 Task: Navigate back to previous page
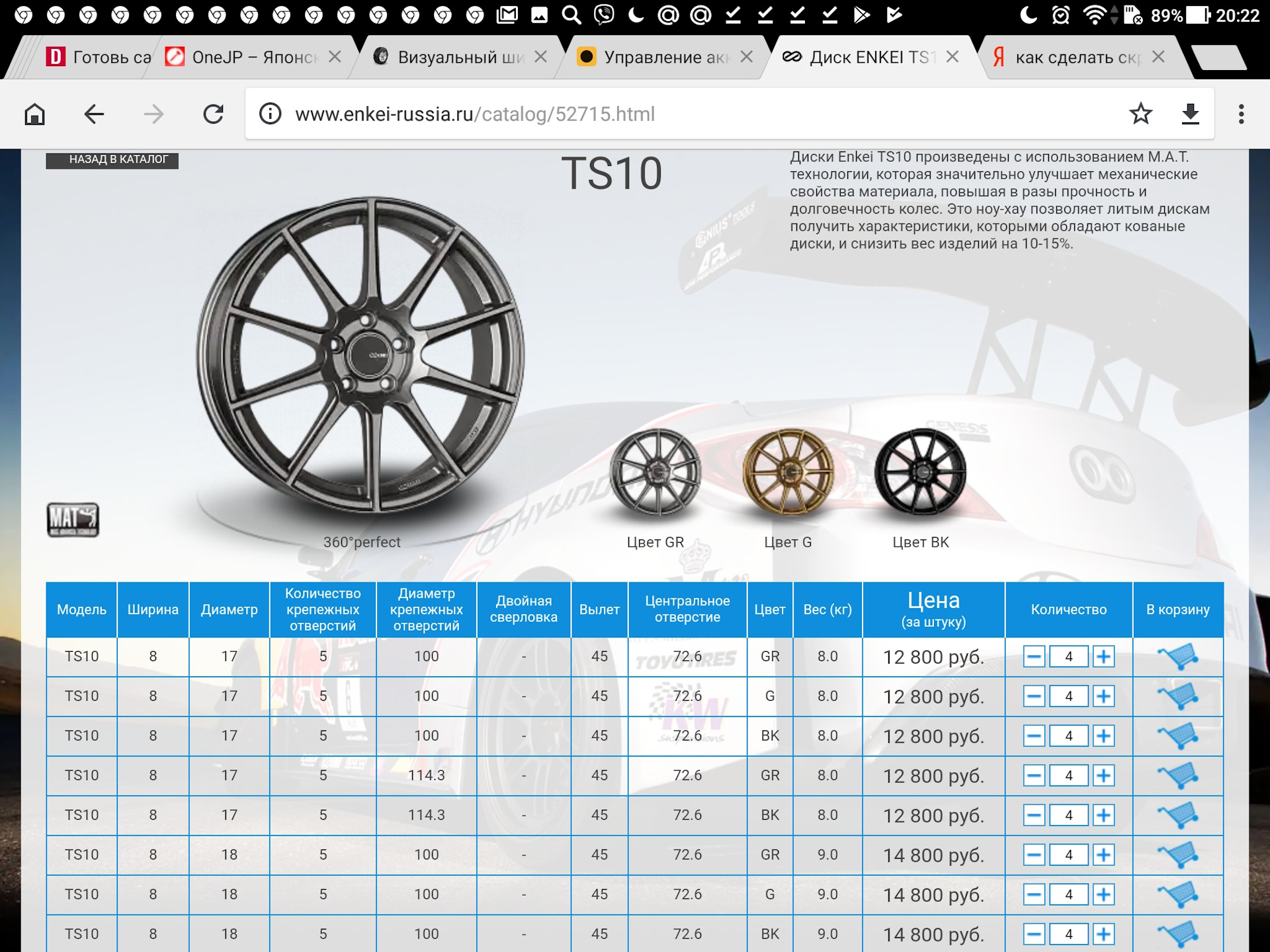[x=94, y=114]
